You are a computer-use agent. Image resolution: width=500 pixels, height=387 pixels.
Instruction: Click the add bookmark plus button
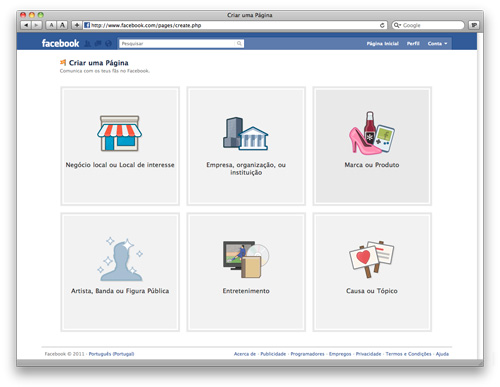[77, 25]
